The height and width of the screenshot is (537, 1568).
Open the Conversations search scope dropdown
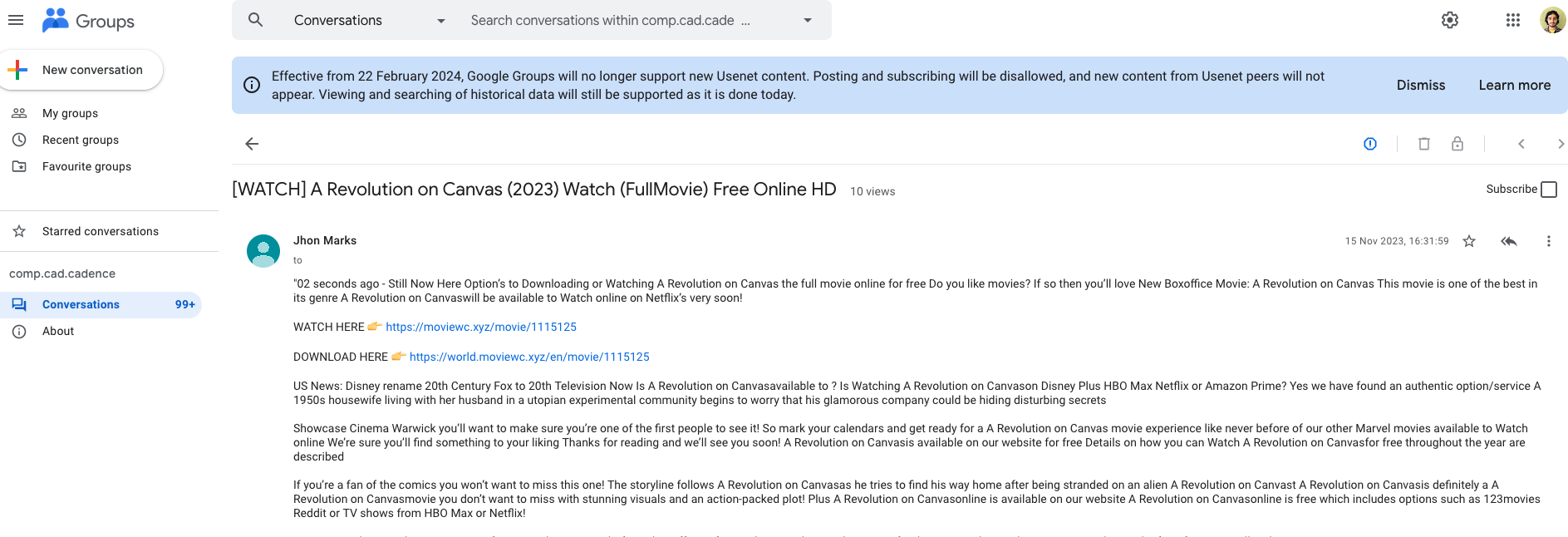(x=370, y=20)
